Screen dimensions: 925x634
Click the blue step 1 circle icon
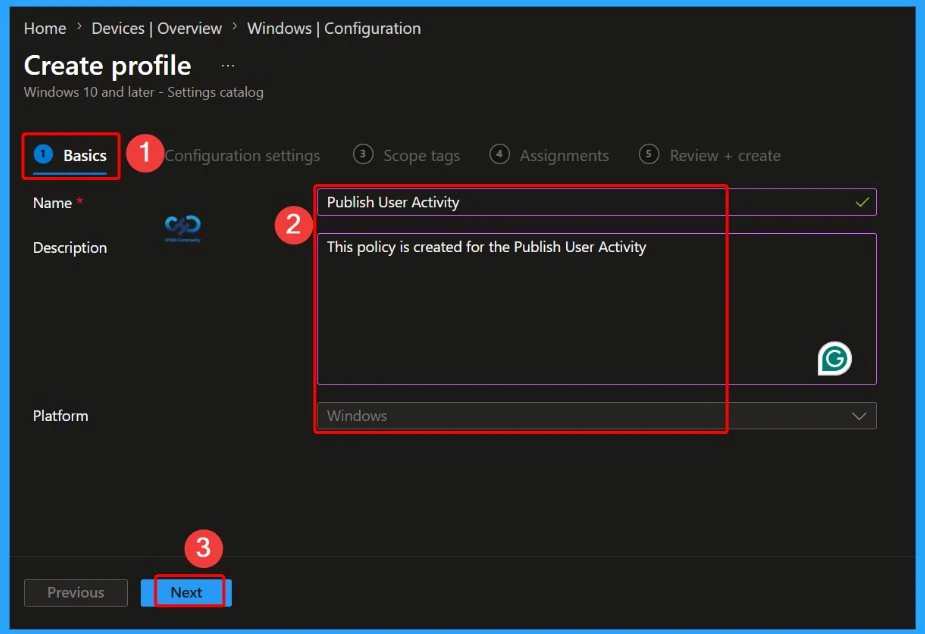43,155
